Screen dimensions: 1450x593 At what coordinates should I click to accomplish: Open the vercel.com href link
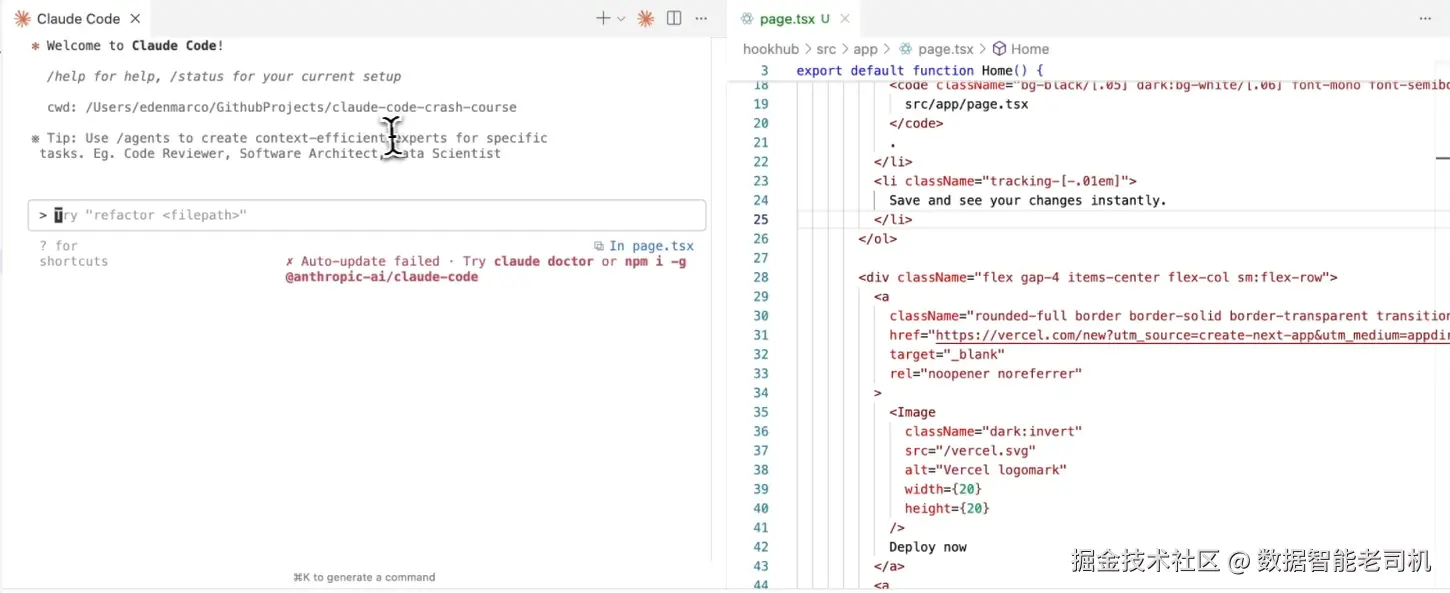click(x=1192, y=335)
